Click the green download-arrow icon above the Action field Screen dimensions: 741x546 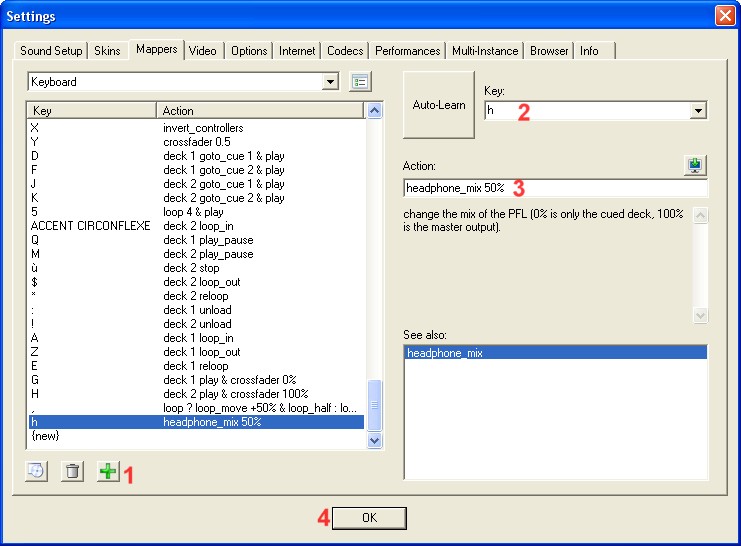[x=696, y=166]
